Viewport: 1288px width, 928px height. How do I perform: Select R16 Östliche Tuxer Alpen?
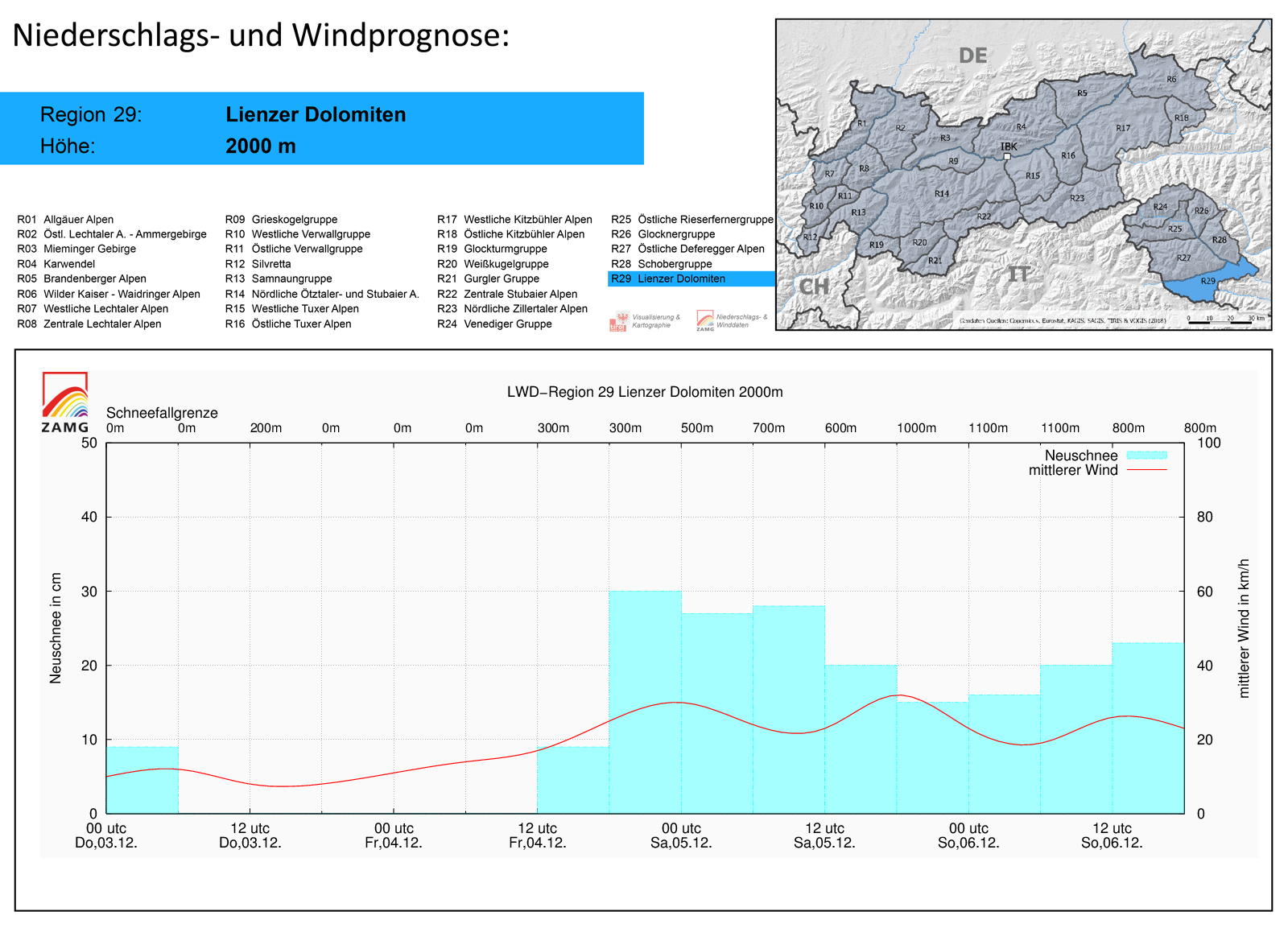(x=288, y=324)
